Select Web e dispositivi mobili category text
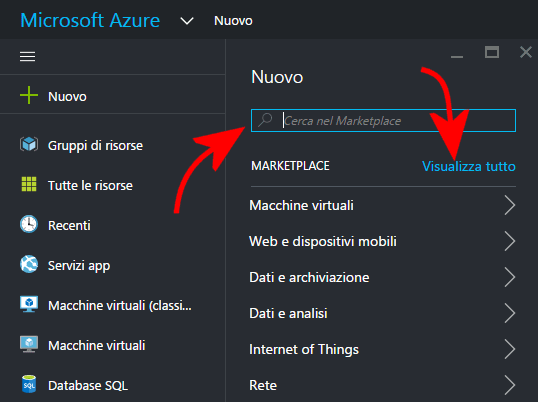This screenshot has height=402, width=538. pyautogui.click(x=323, y=241)
